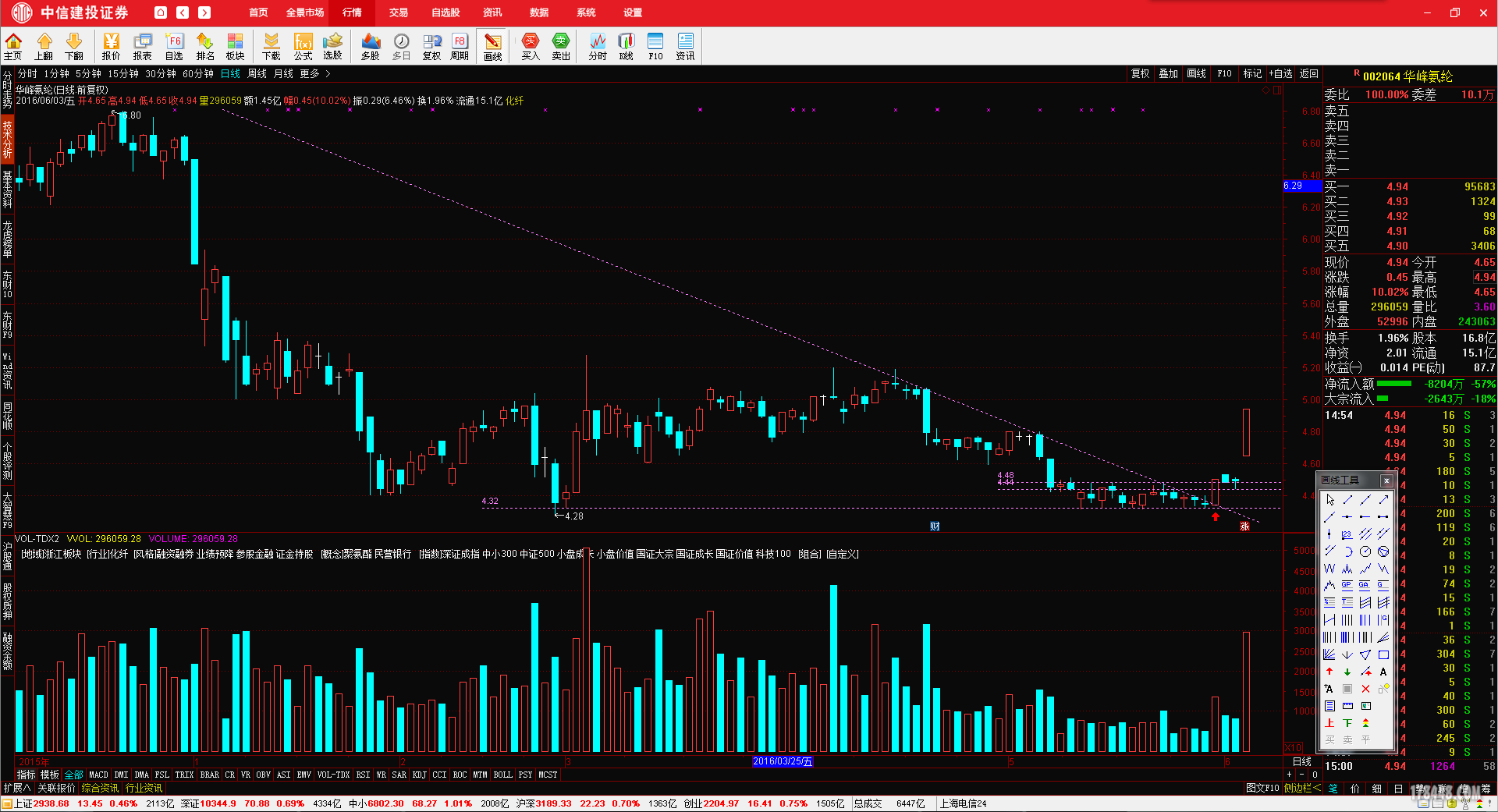The width and height of the screenshot is (1498, 812).
Task: Select the 模板 template mode tab
Action: pos(50,775)
